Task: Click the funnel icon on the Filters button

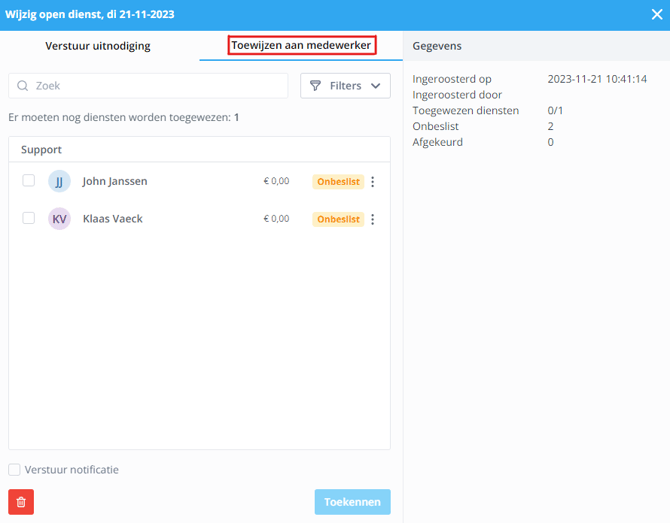Action: [316, 86]
